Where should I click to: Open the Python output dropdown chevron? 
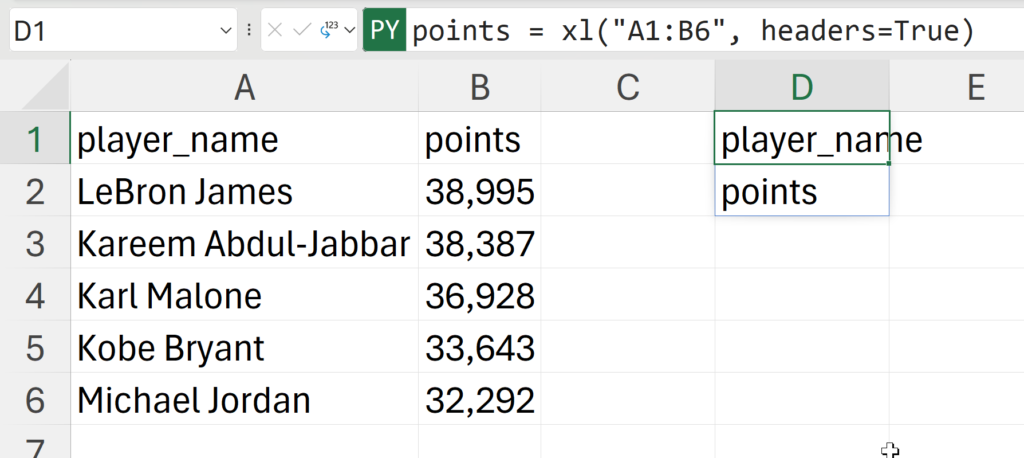click(x=349, y=32)
